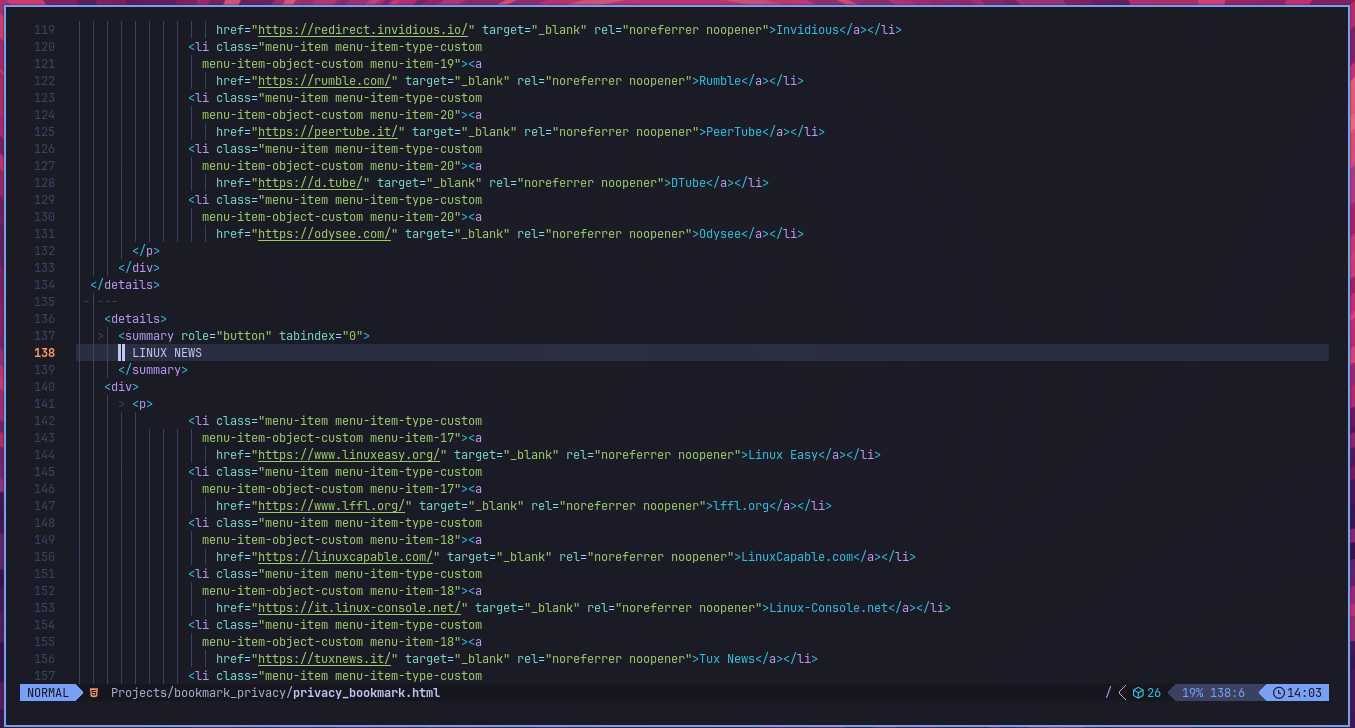1355x728 pixels.
Task: Click the clock icon next to 14:03
Action: [x=1278, y=693]
